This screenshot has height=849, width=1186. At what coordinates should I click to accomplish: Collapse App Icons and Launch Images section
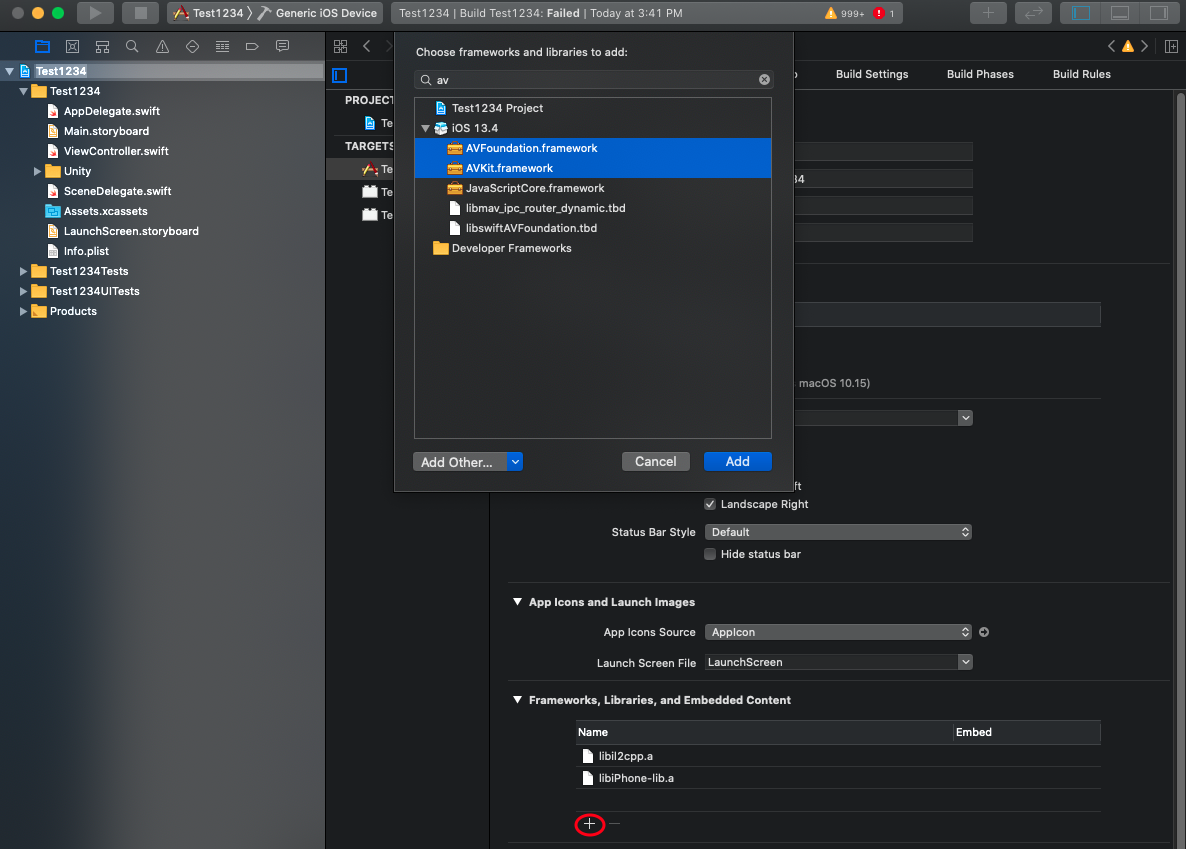pos(517,602)
